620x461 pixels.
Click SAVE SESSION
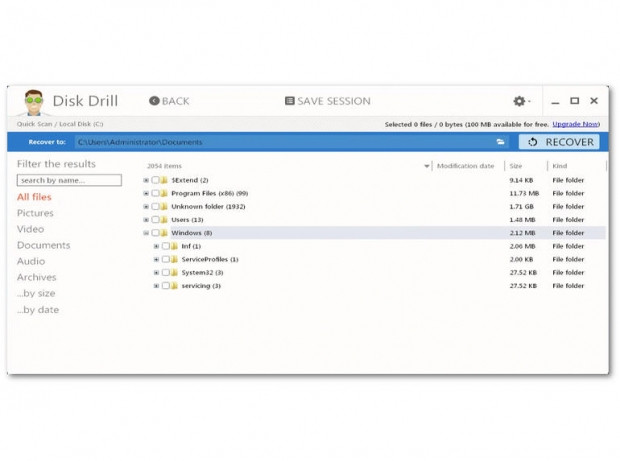(x=328, y=101)
